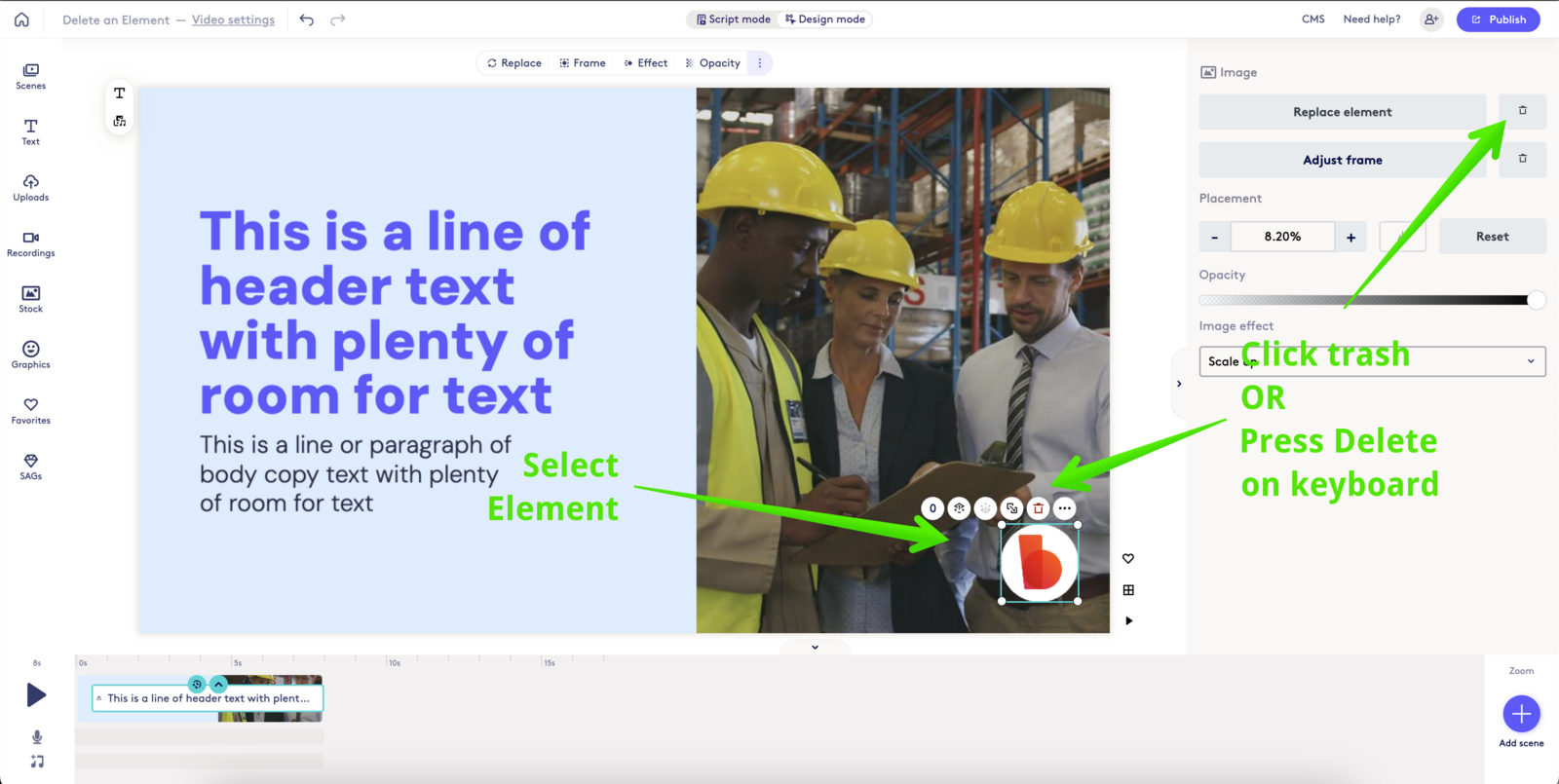Screen dimensions: 1559x784
Task: Switch to Design mode
Action: tap(825, 19)
